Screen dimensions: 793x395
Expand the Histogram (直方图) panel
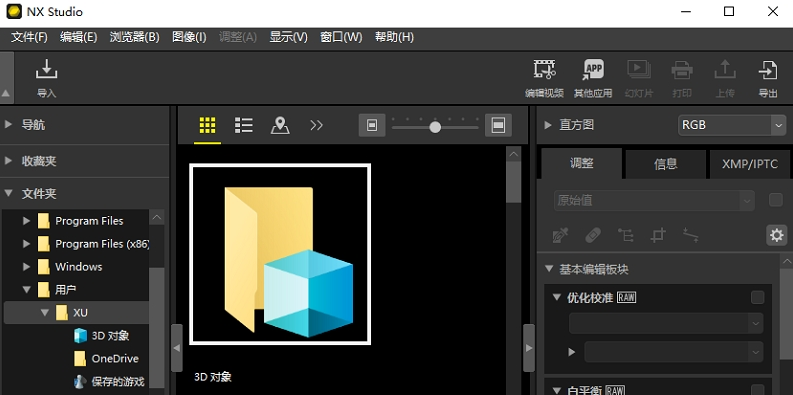point(548,124)
